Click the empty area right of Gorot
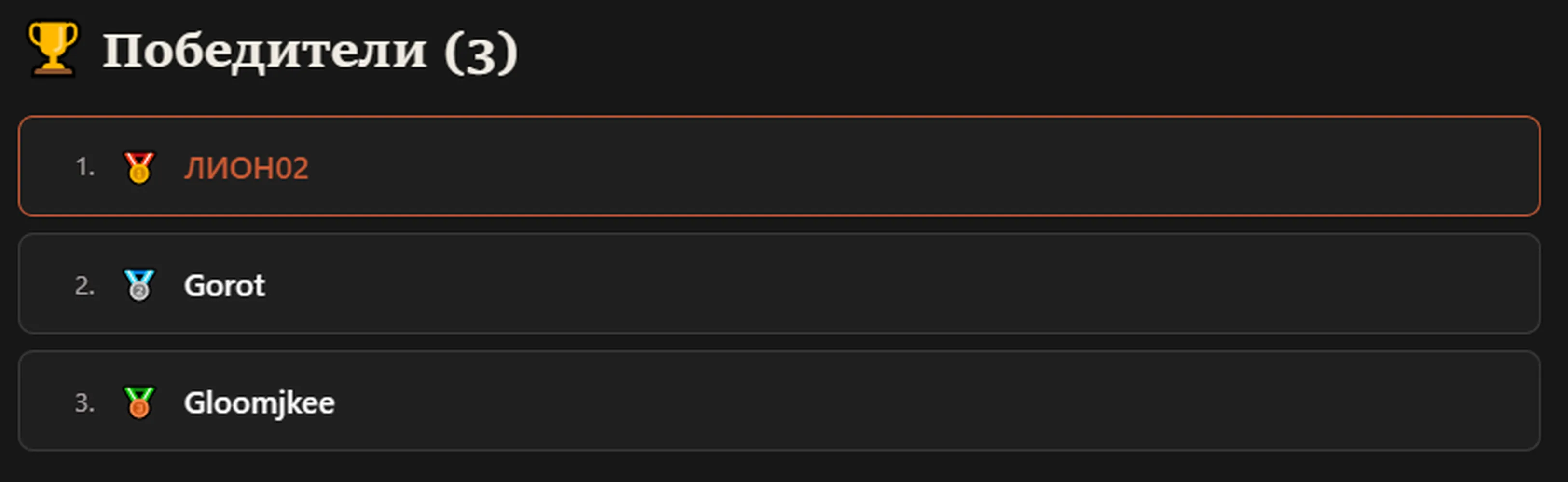This screenshot has width=1568, height=482. (901, 284)
